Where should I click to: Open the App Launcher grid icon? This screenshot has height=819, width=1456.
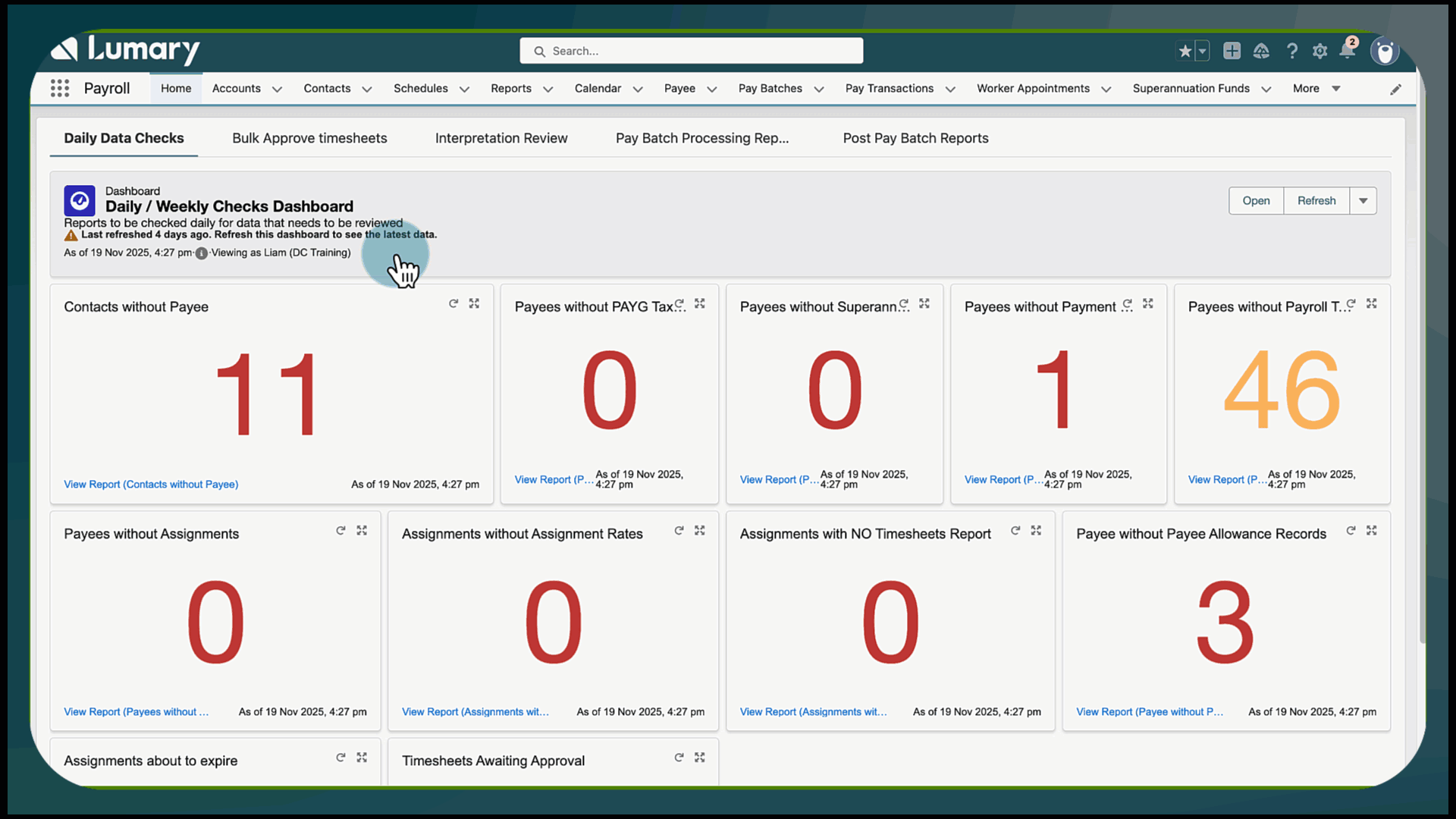60,89
